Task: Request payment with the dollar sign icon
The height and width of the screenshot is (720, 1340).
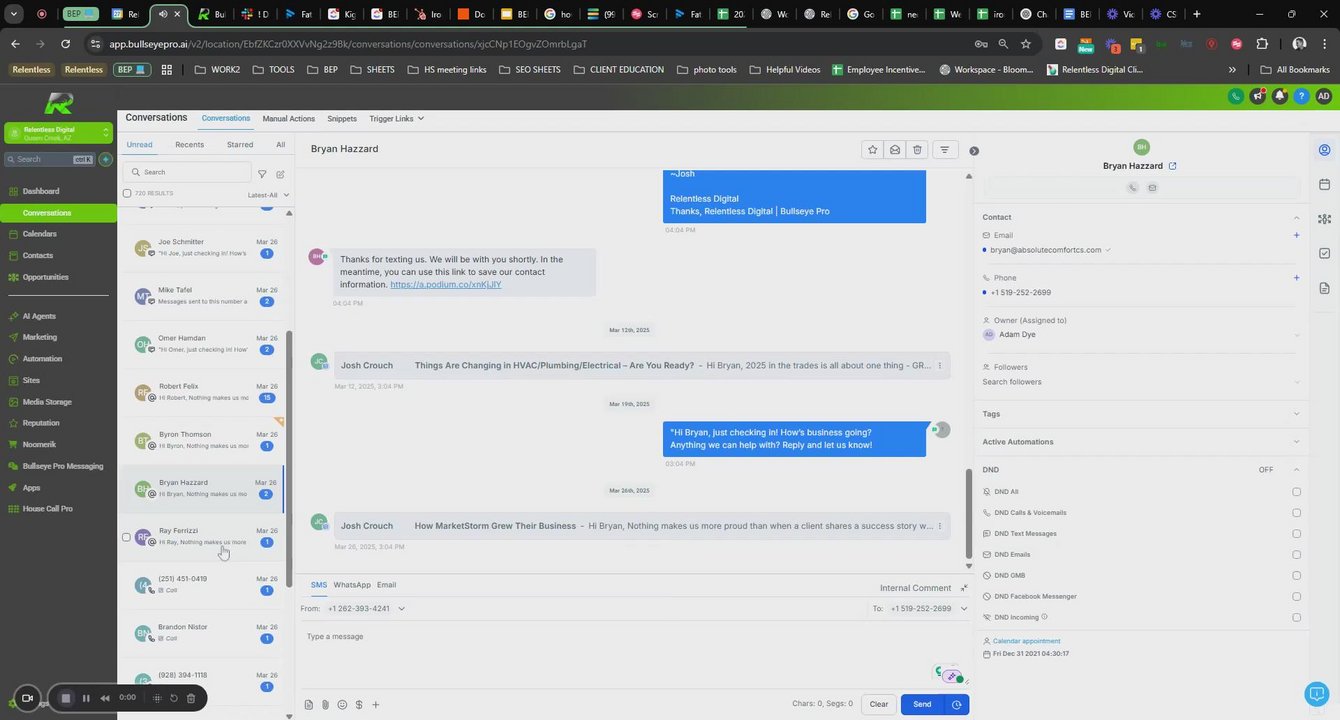Action: pyautogui.click(x=359, y=705)
